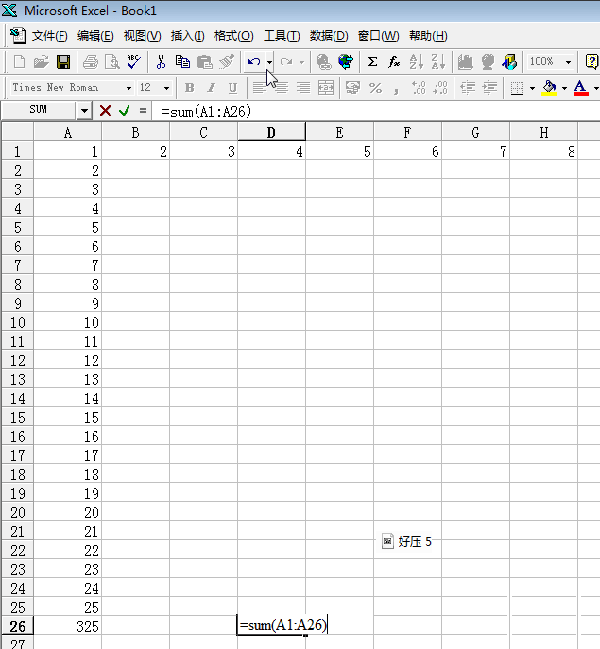Image resolution: width=600 pixels, height=649 pixels.
Task: Click the Merge and Center icon
Action: point(326,88)
